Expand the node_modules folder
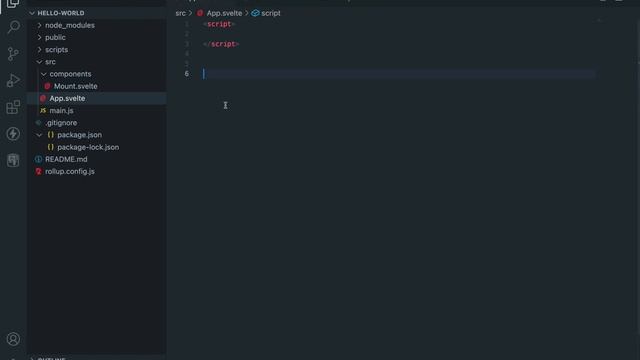 click(x=39, y=25)
